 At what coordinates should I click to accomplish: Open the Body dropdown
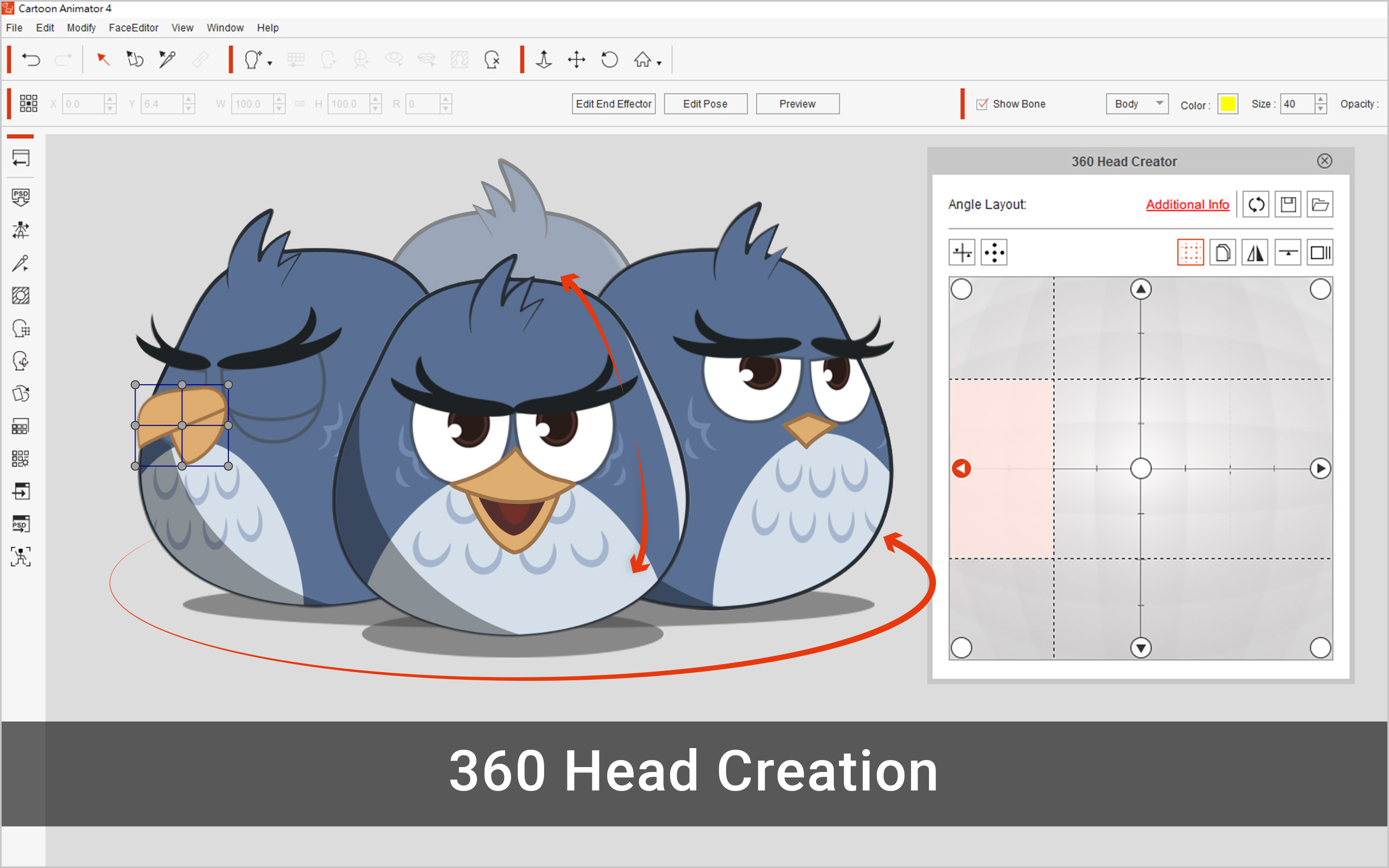click(x=1137, y=104)
